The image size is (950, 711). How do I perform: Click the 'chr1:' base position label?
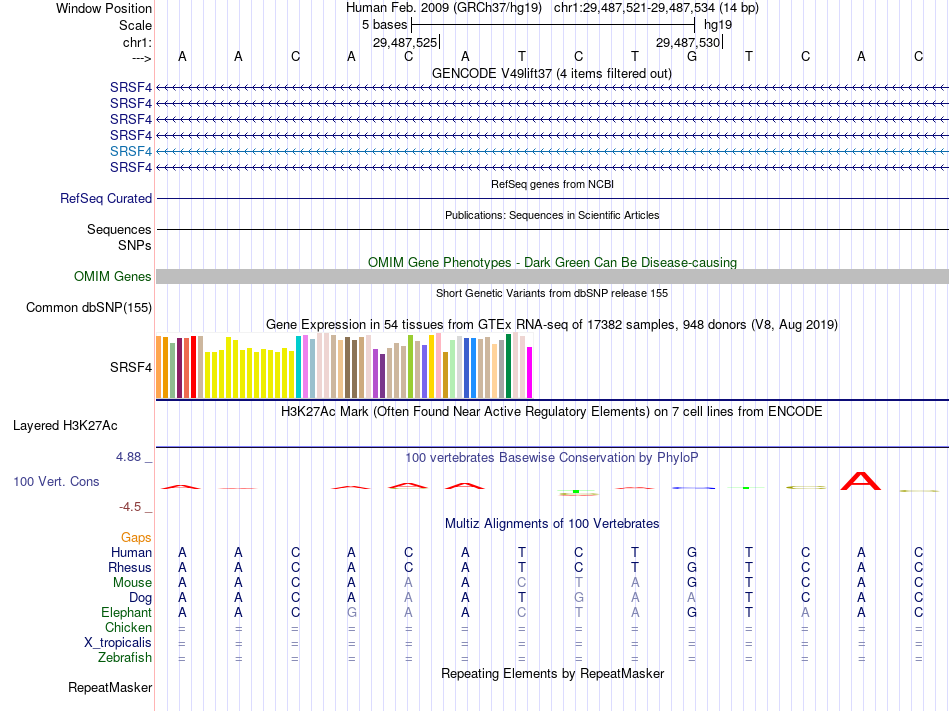pyautogui.click(x=137, y=42)
